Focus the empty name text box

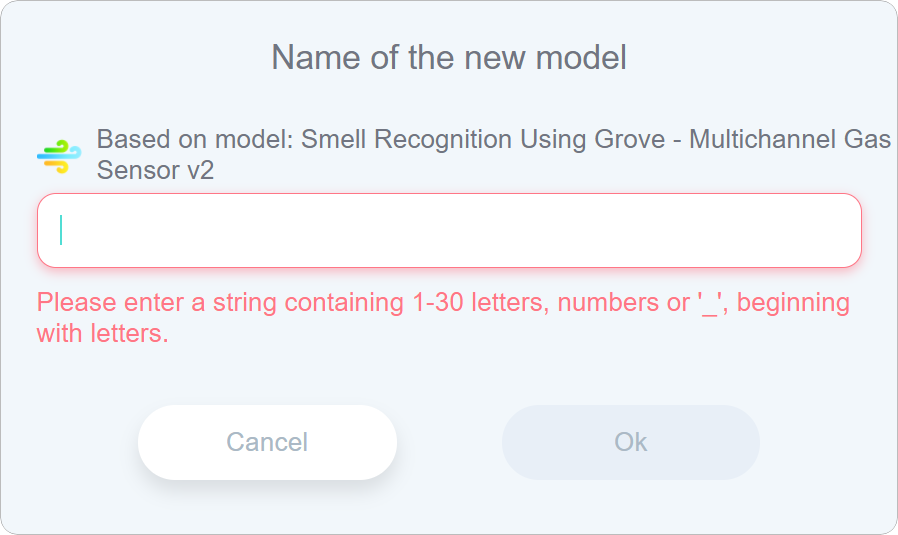(x=449, y=231)
